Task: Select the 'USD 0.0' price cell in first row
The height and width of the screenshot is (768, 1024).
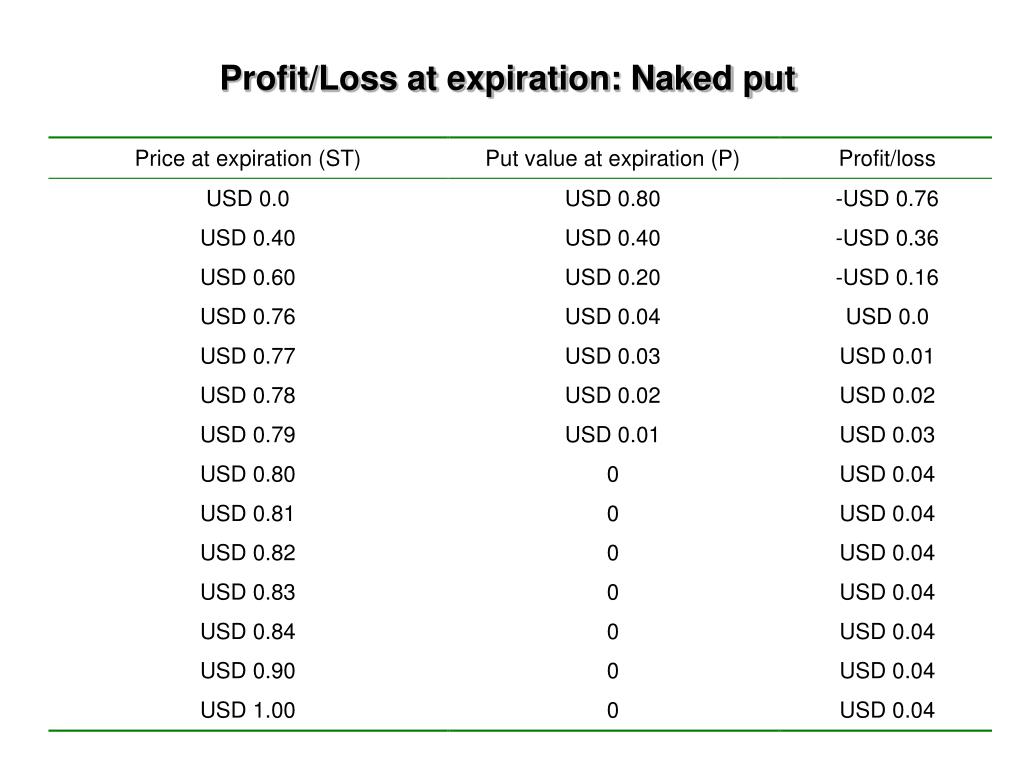Action: coord(248,199)
